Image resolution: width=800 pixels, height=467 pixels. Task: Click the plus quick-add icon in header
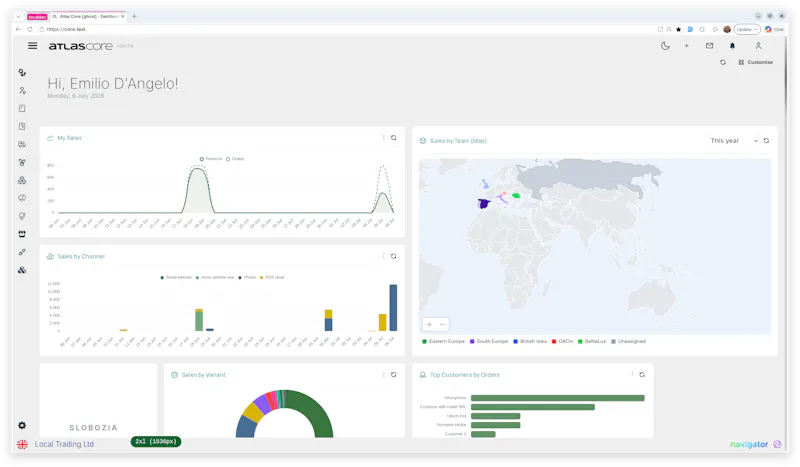point(687,46)
